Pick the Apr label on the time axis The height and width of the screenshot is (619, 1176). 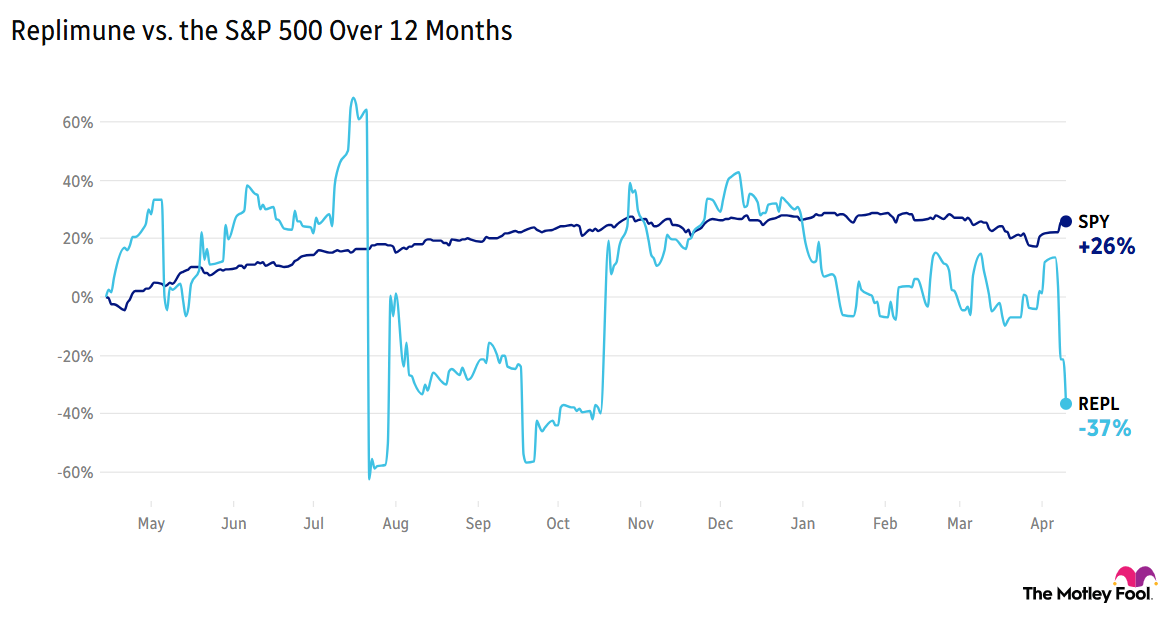1043,523
